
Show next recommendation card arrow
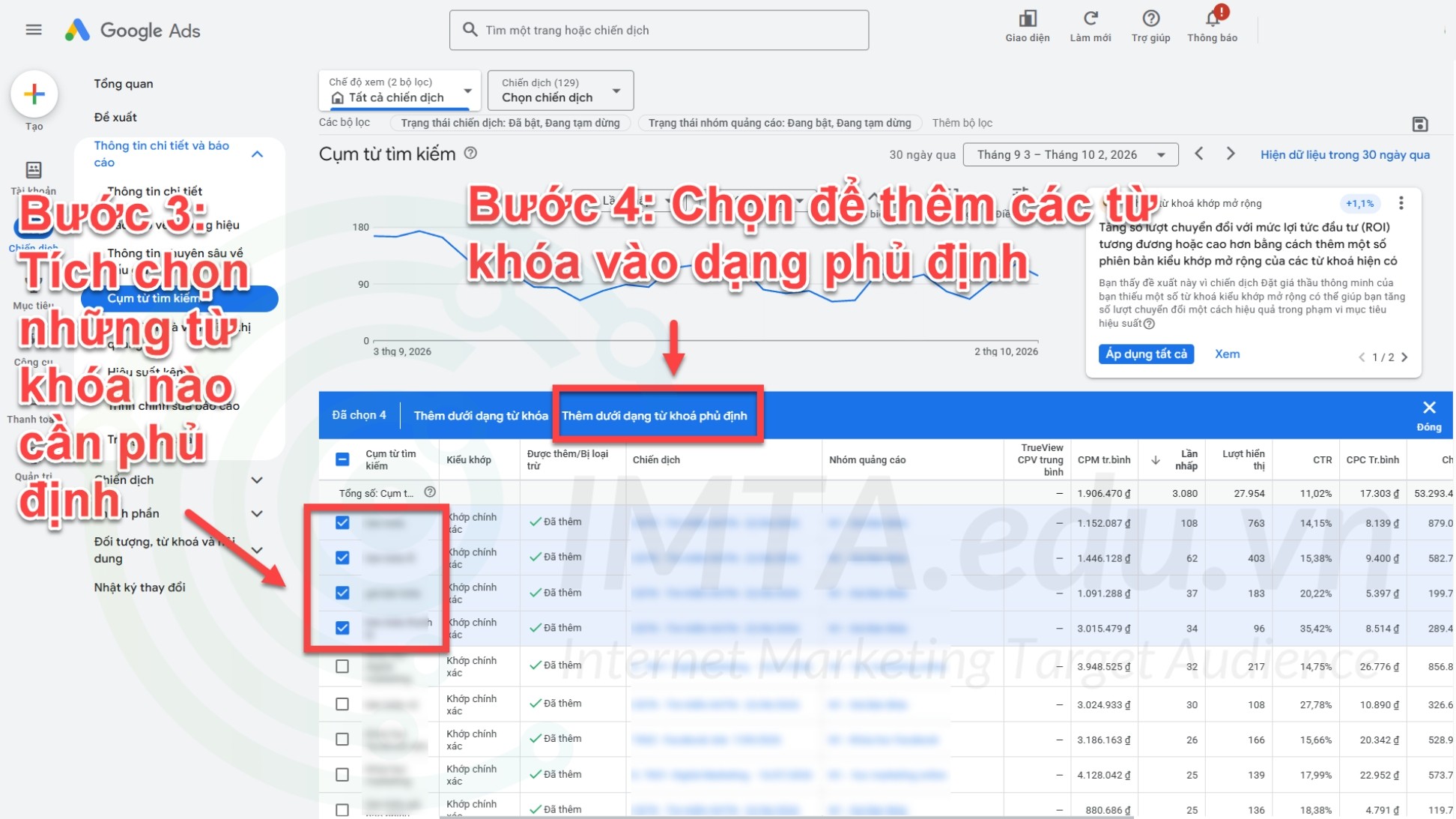pos(1405,357)
